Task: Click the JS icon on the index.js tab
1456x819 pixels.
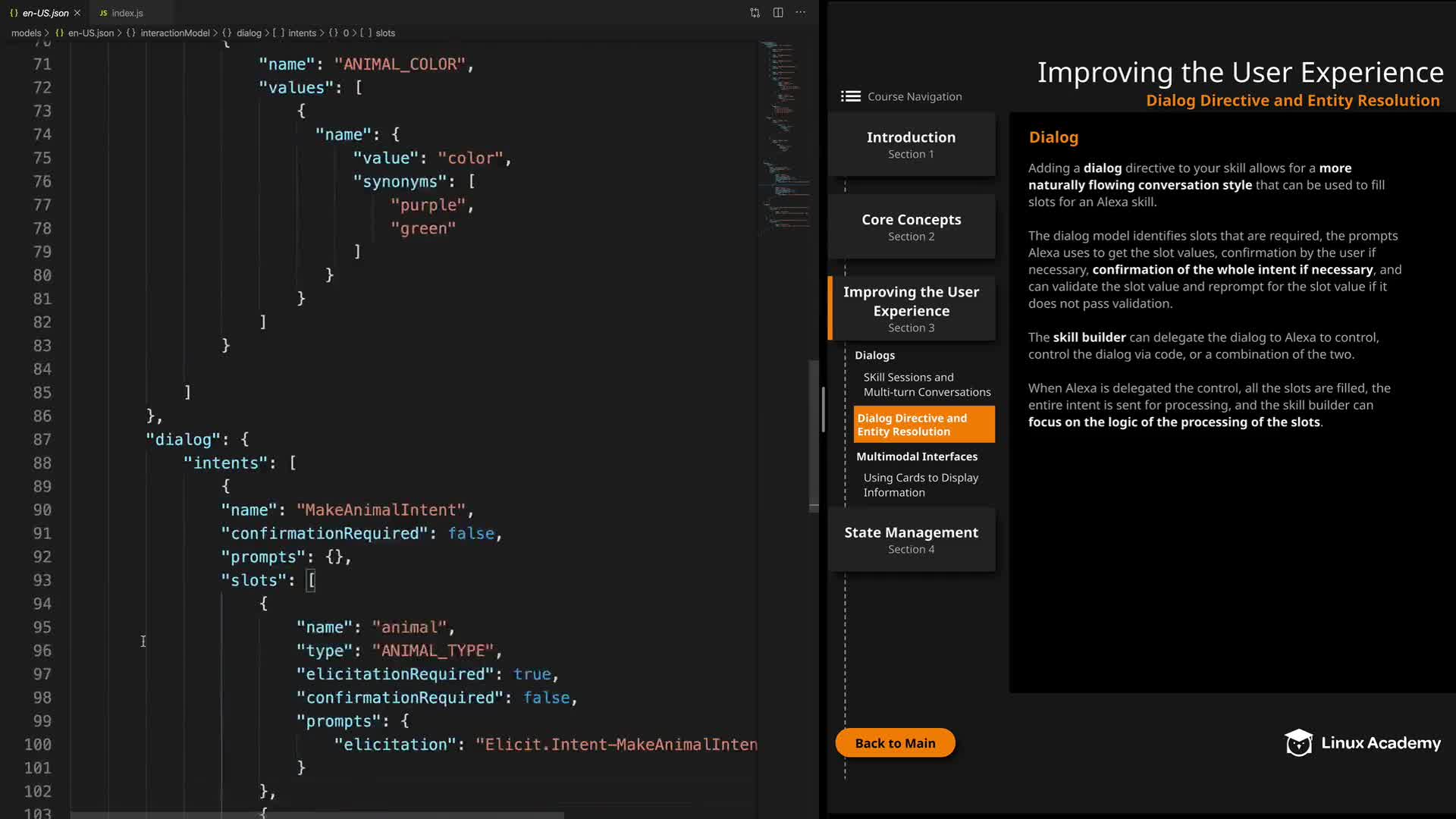Action: click(x=103, y=13)
